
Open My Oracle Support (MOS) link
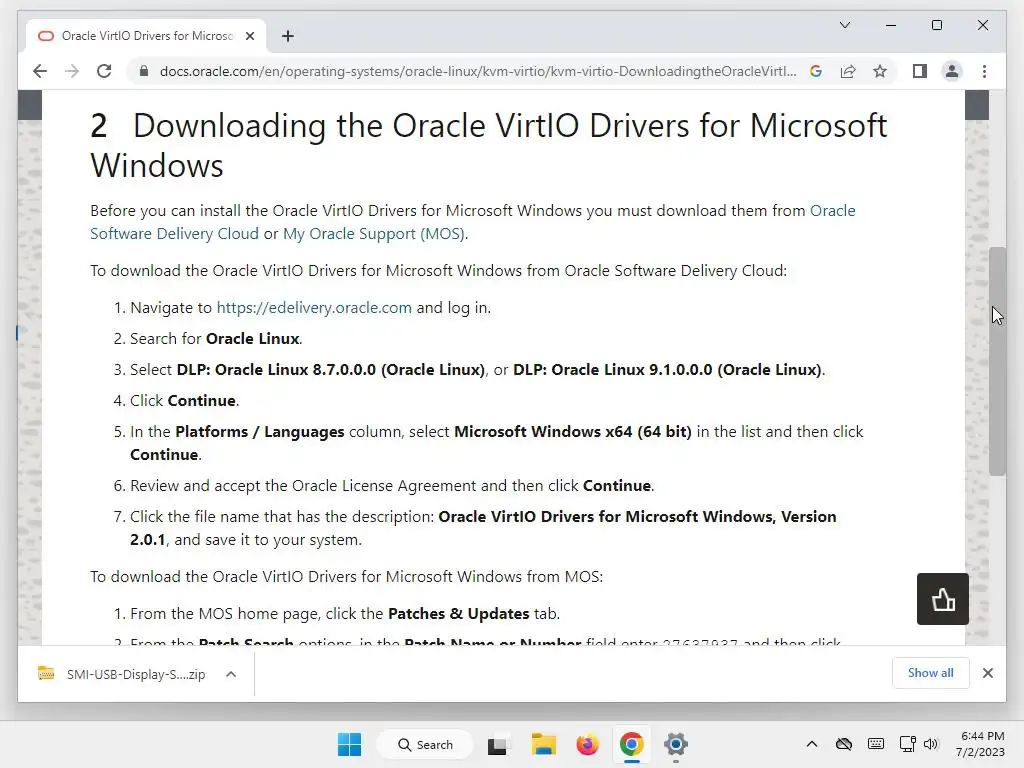pyautogui.click(x=374, y=234)
